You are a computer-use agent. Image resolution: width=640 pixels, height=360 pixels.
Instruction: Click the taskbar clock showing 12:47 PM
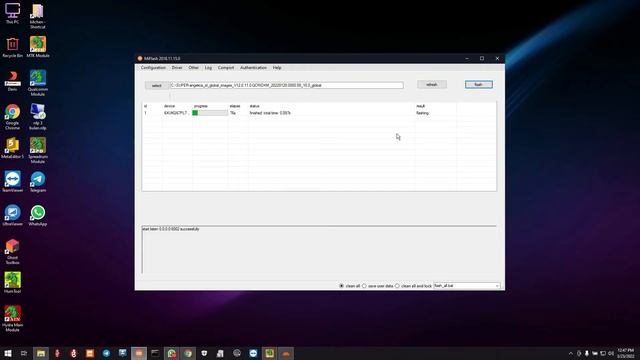click(626, 353)
